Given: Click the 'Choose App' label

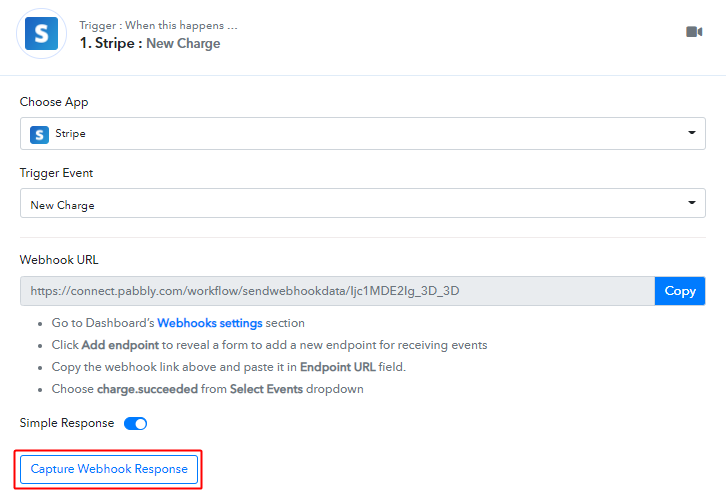Looking at the screenshot, I should pos(54,102).
